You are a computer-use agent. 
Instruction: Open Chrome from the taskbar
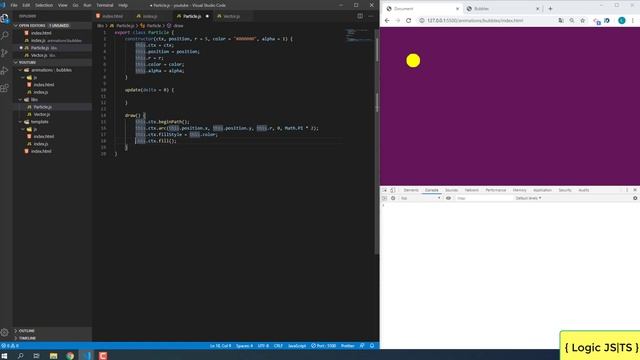70,356
